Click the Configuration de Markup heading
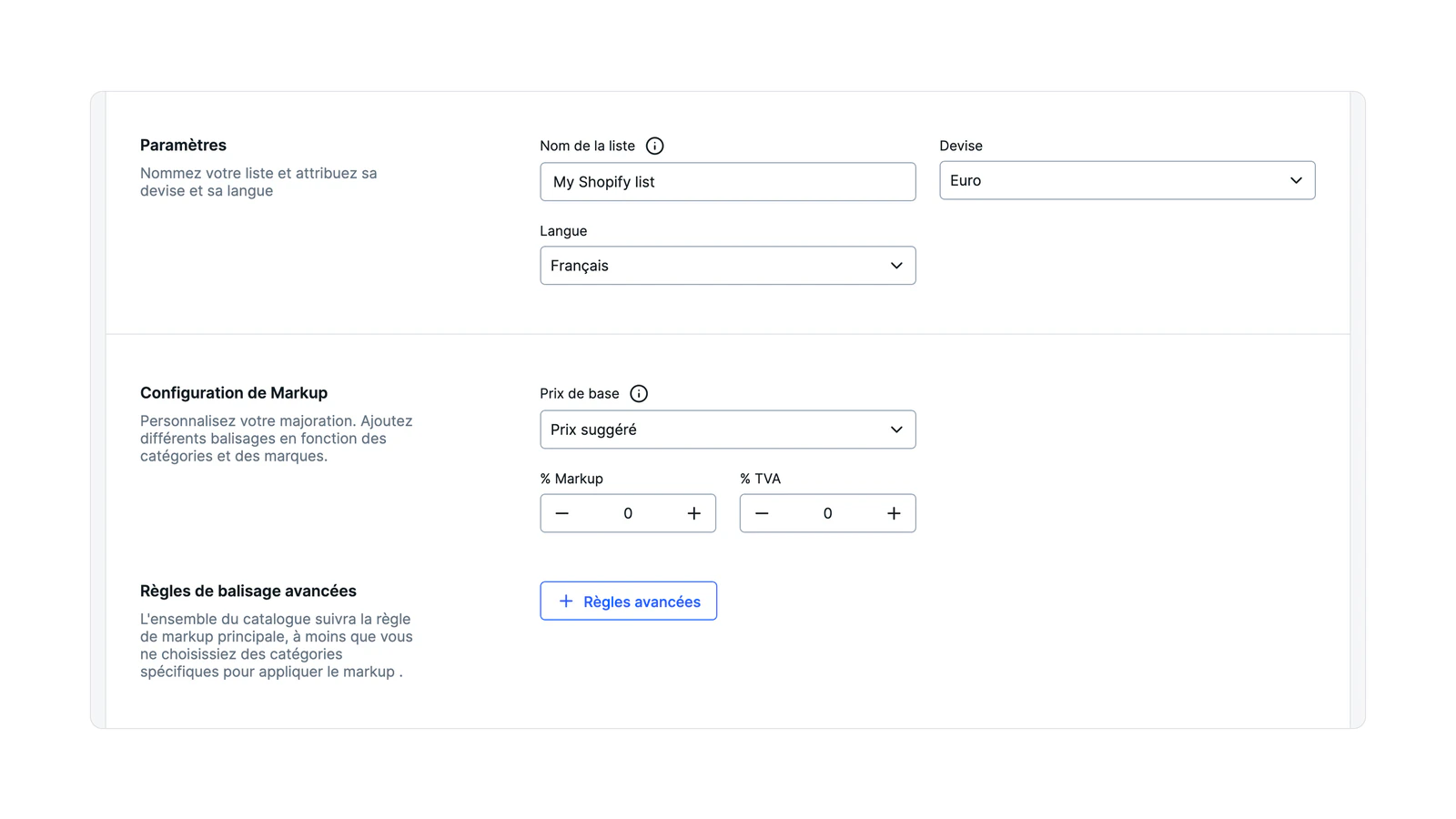 click(x=234, y=393)
